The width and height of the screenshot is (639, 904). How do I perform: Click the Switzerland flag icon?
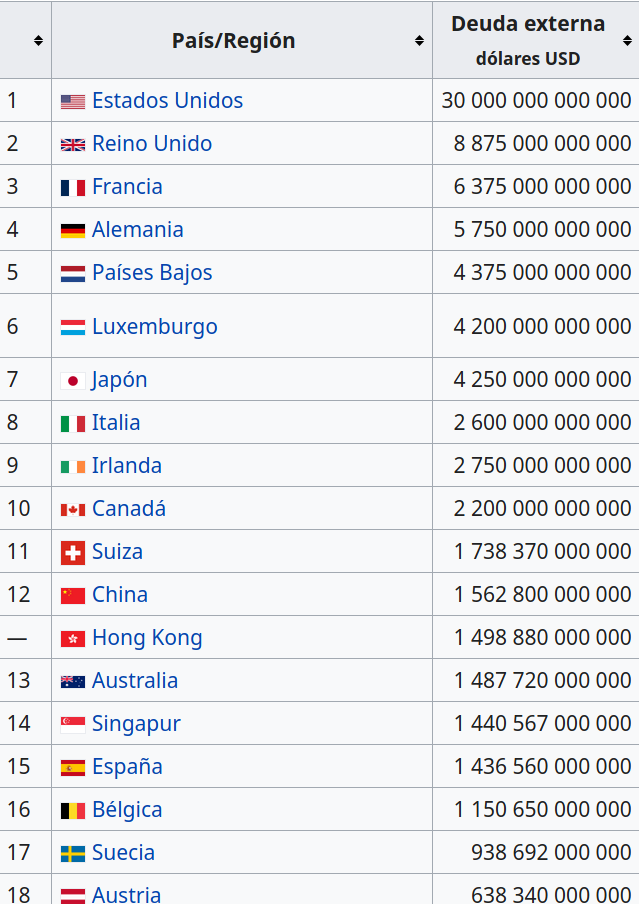72,552
